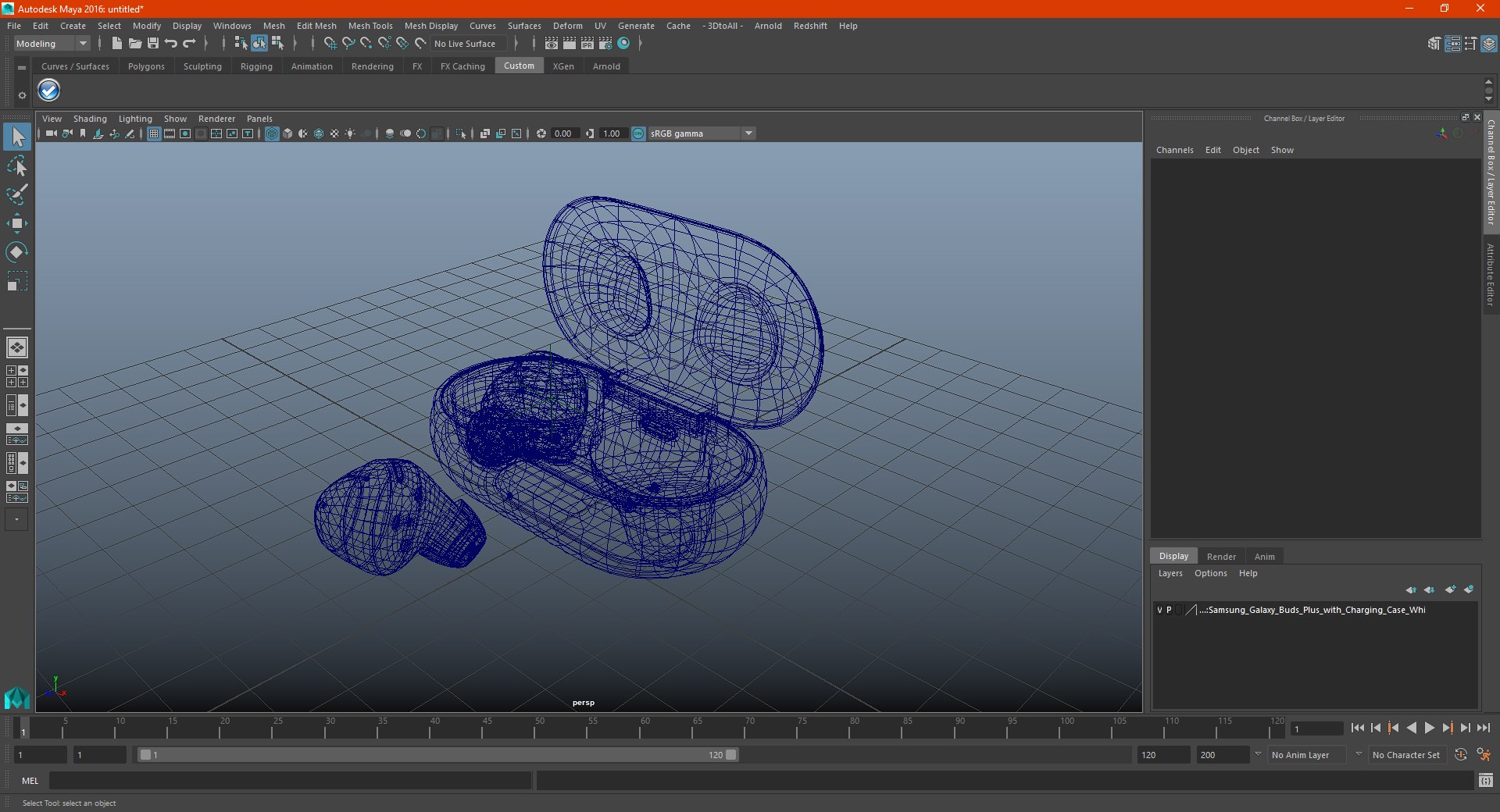Open Channels menu in Channel Box
Image resolution: width=1500 pixels, height=812 pixels.
(x=1174, y=150)
